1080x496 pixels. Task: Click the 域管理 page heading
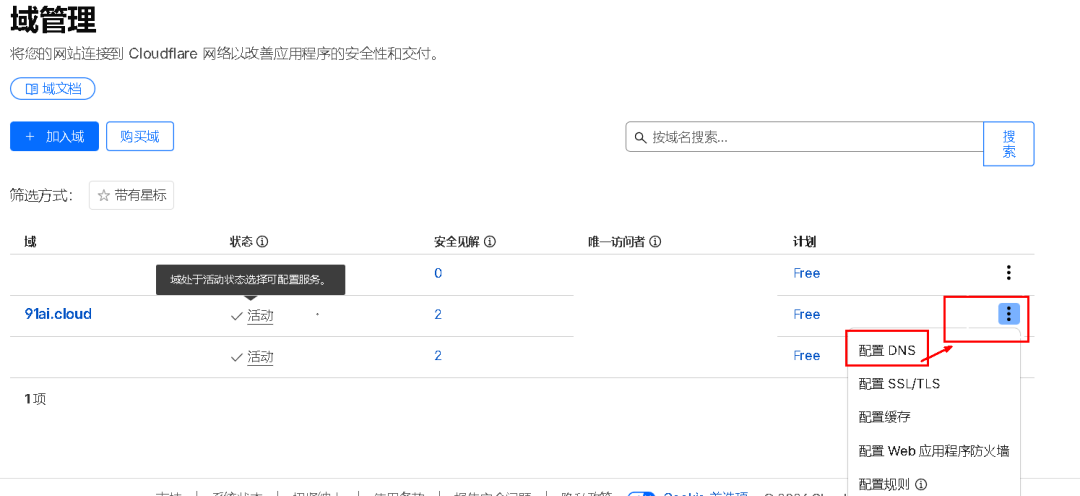(53, 20)
